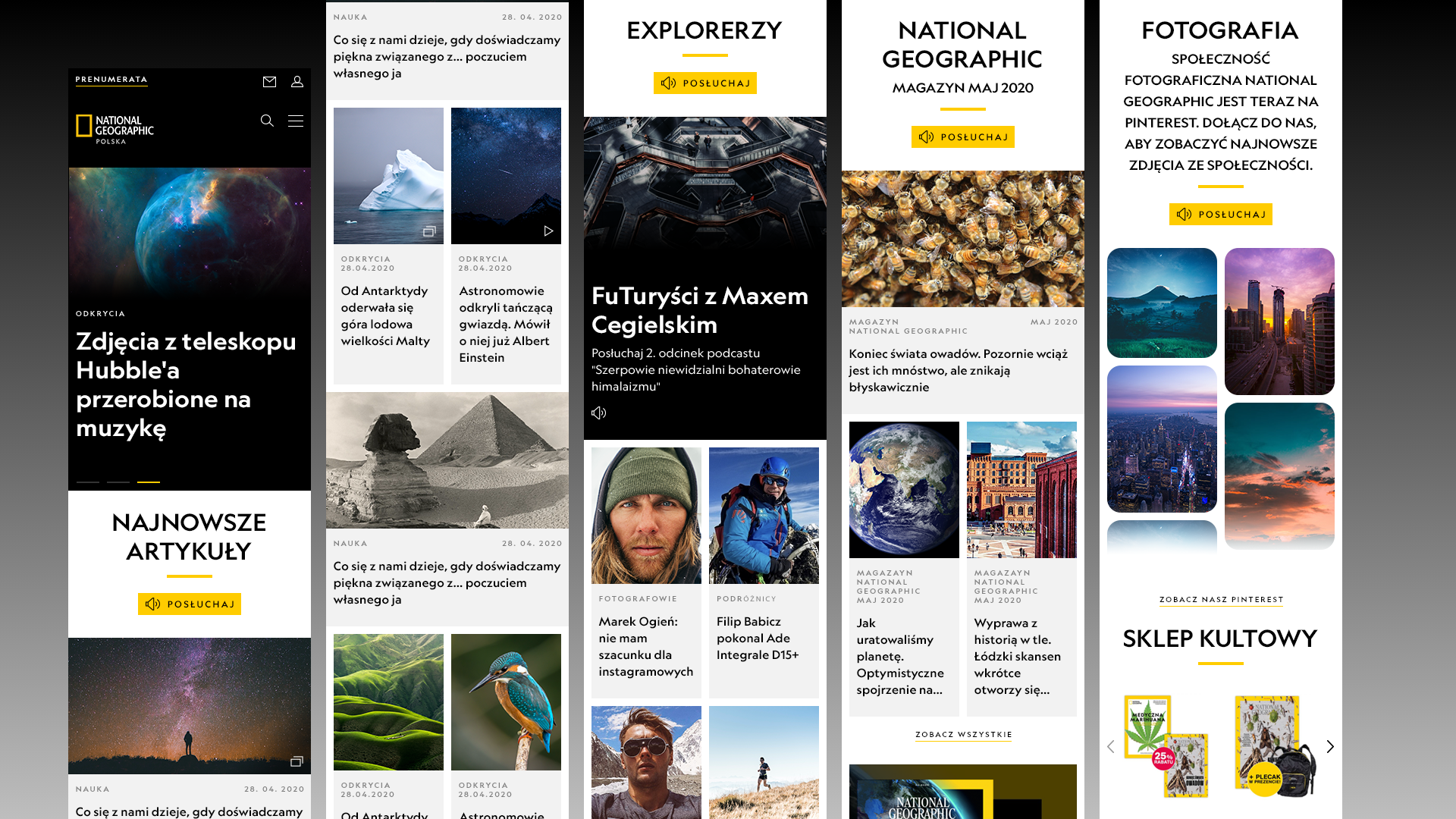Click the National Geographic Polska logo
This screenshot has width=1456, height=819.
tap(115, 129)
